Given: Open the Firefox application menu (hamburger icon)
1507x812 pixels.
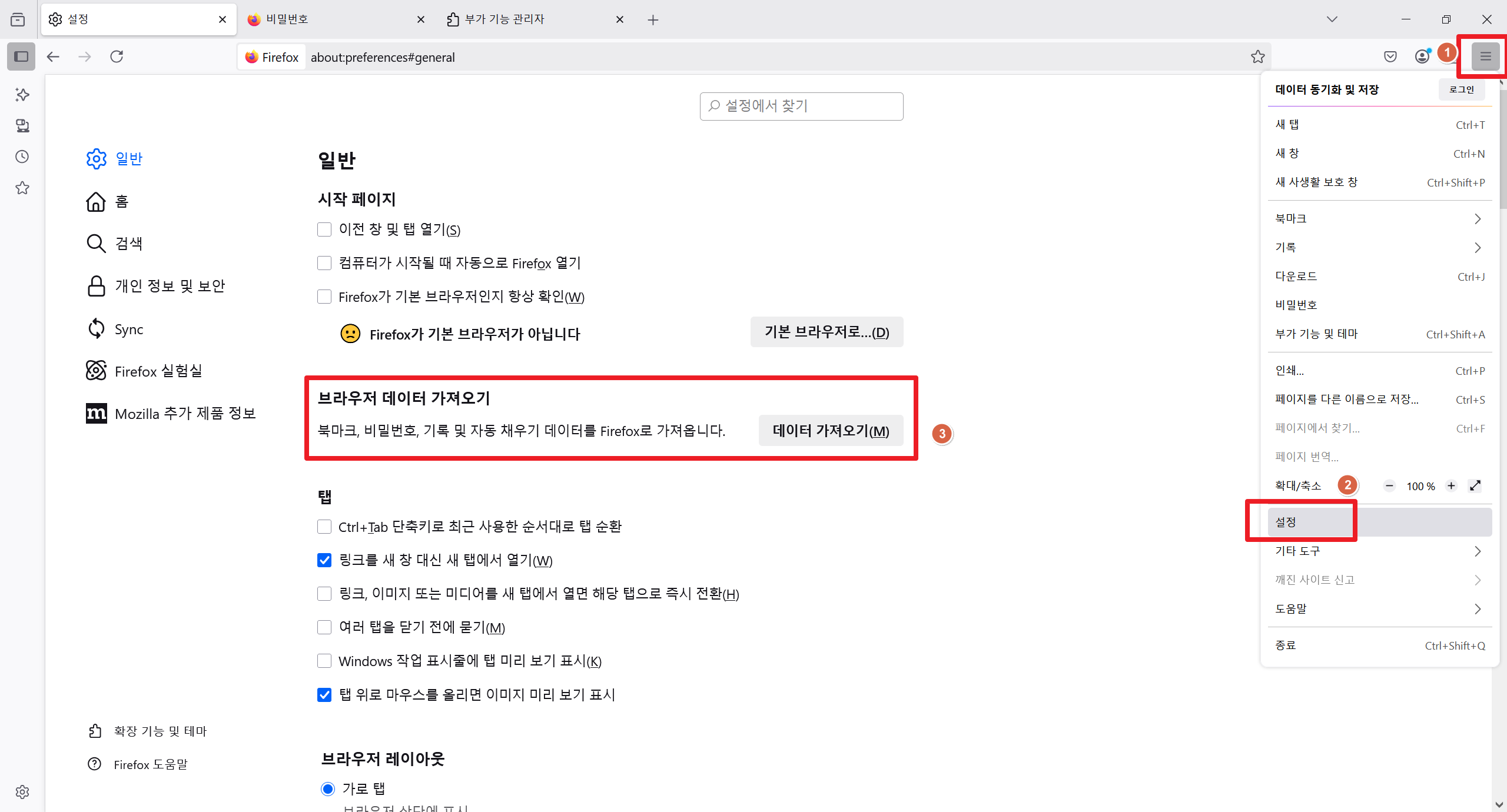Looking at the screenshot, I should (1486, 56).
